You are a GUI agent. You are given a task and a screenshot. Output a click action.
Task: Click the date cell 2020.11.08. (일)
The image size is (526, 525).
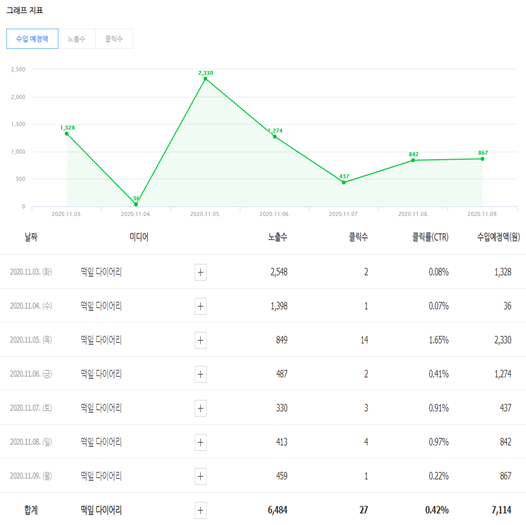click(31, 442)
